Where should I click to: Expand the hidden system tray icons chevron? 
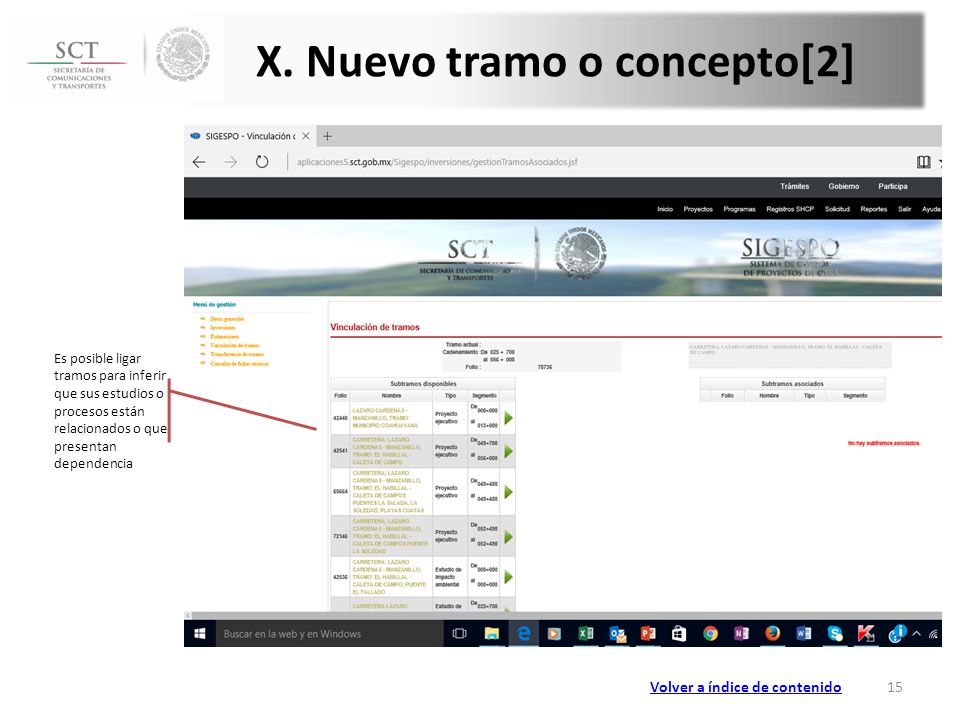pos(917,634)
